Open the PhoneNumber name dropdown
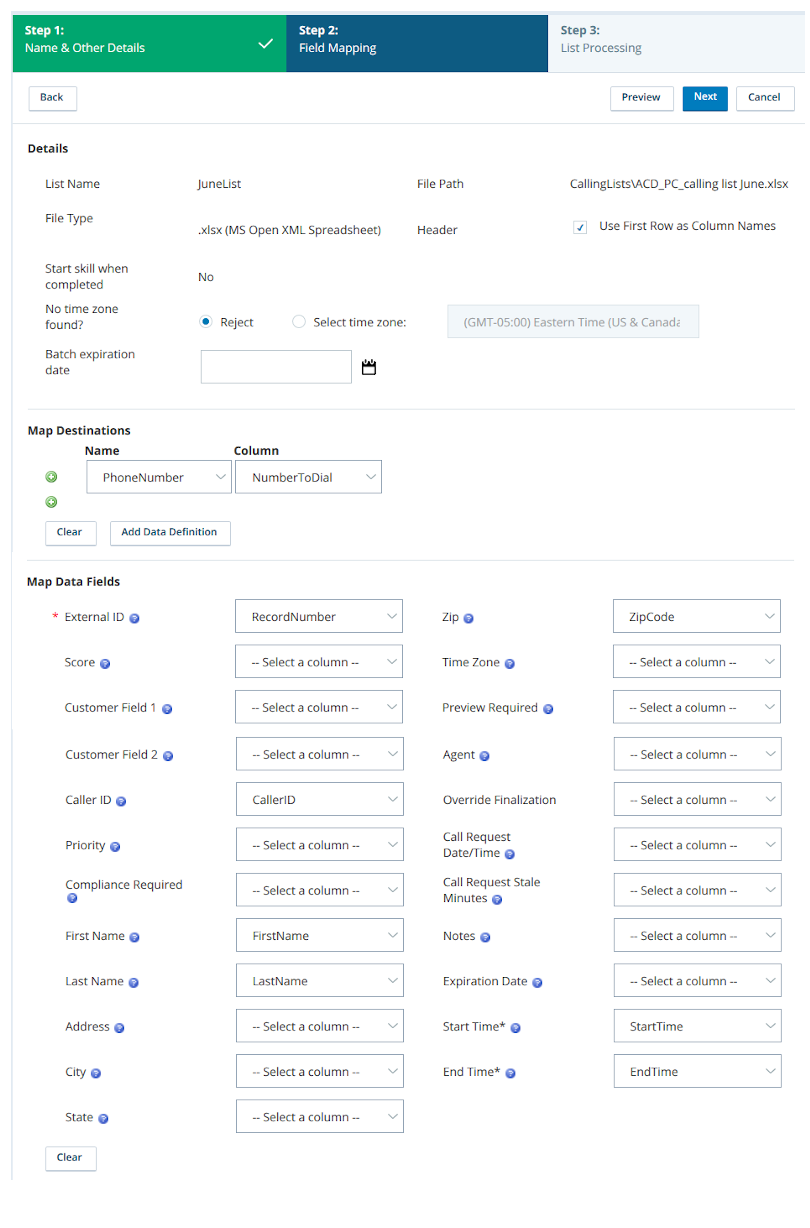This screenshot has height=1228, width=810. click(x=158, y=477)
